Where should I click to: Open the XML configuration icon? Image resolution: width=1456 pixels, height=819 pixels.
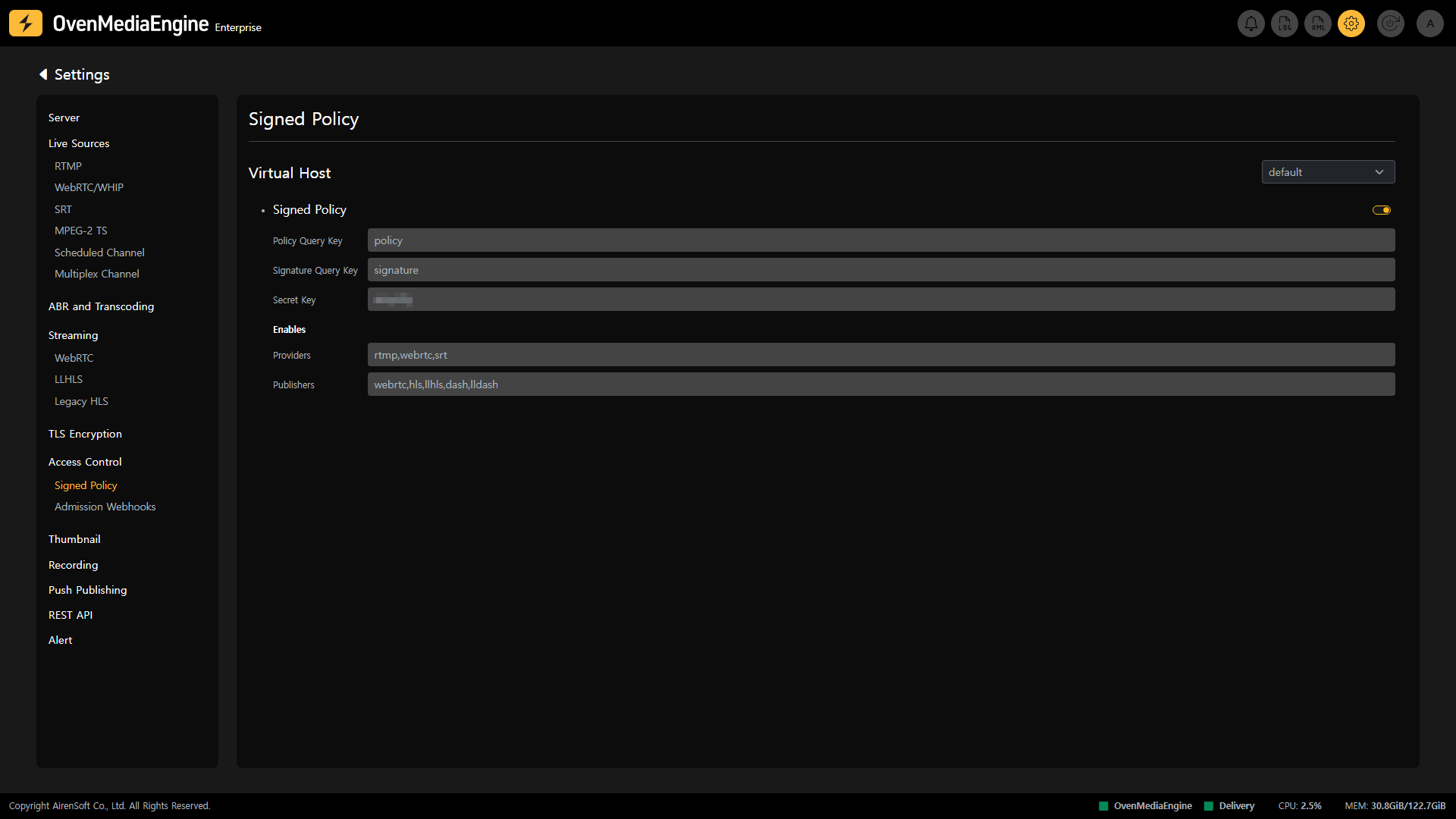tap(1318, 24)
